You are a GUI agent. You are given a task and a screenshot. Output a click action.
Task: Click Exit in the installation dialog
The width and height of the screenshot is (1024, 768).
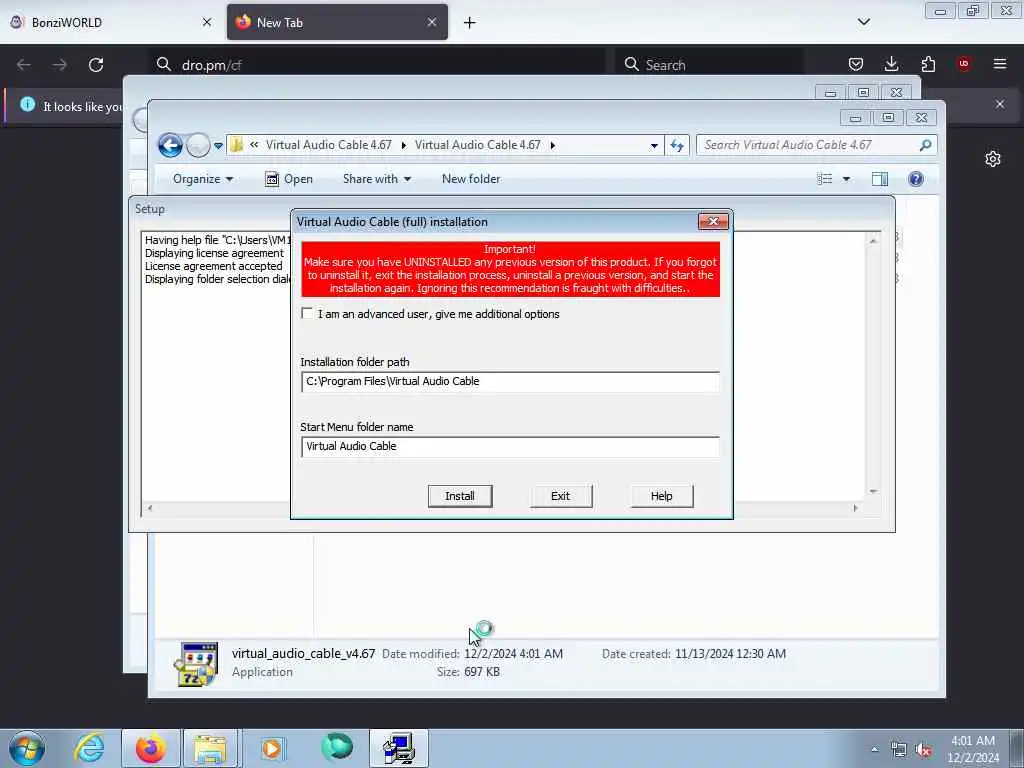[560, 496]
